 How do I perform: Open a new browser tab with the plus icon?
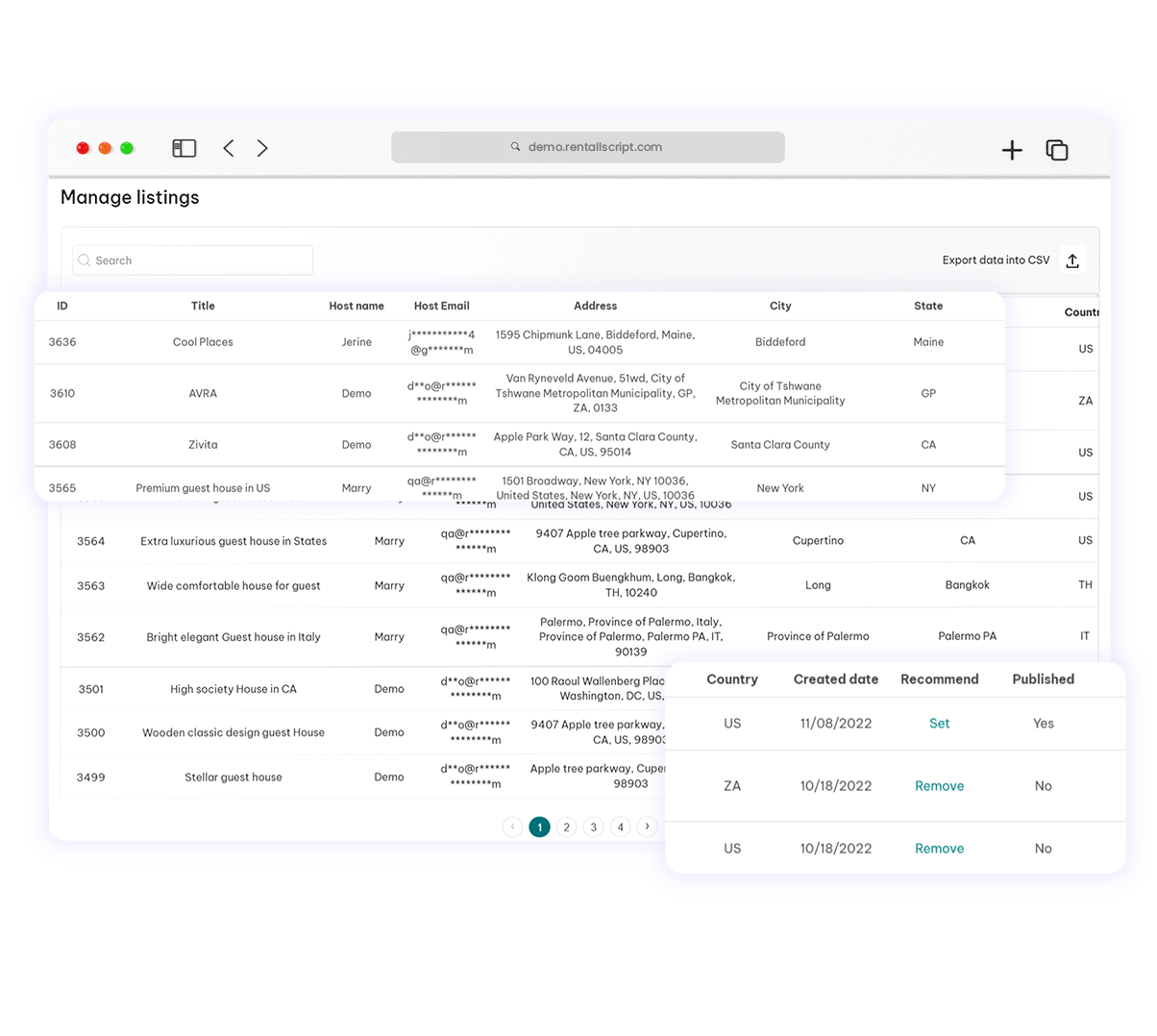point(1012,150)
